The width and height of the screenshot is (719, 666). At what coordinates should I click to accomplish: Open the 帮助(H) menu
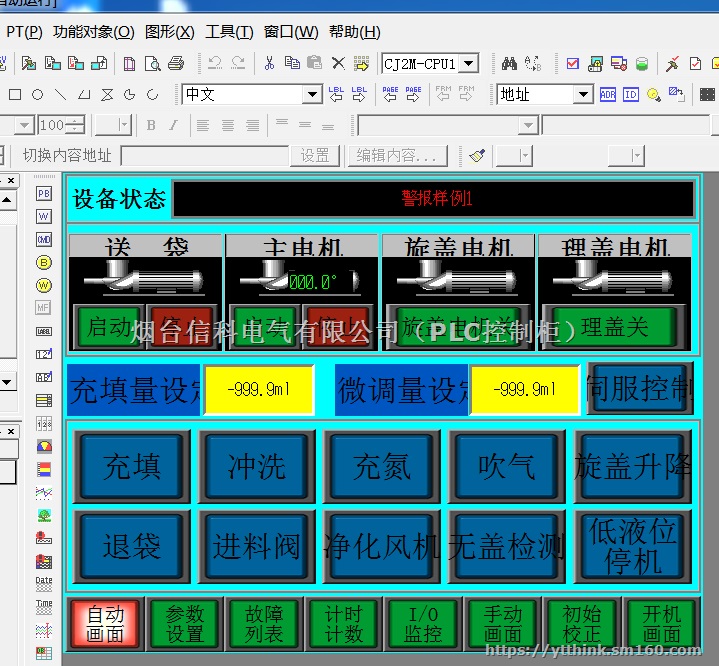pos(354,32)
